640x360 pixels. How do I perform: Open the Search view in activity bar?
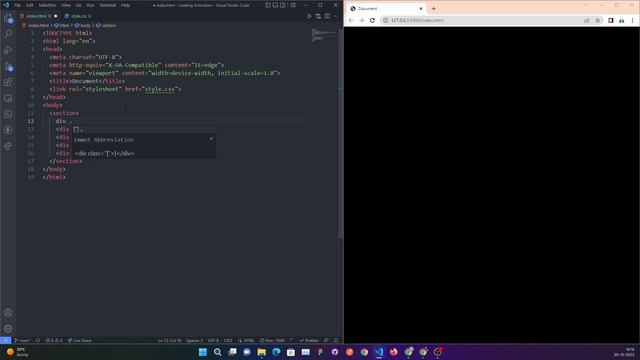(8, 34)
